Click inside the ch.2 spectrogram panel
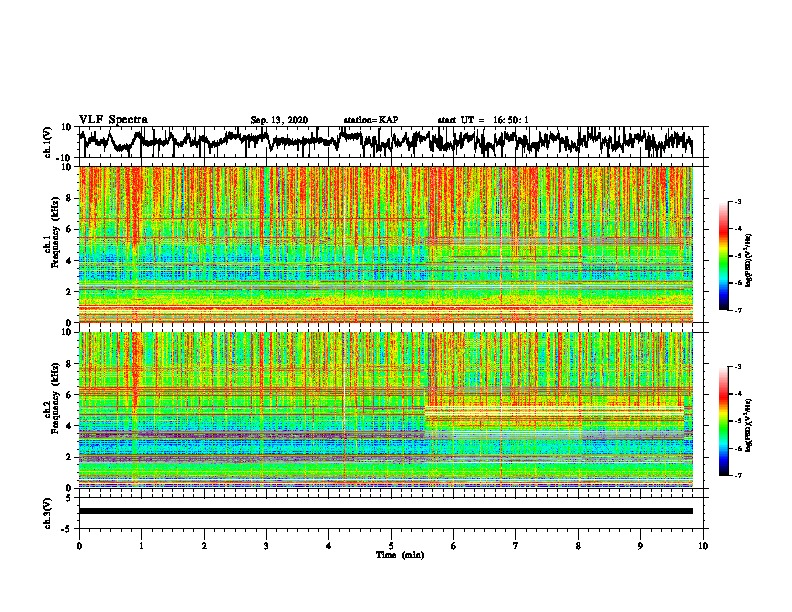 click(x=385, y=410)
